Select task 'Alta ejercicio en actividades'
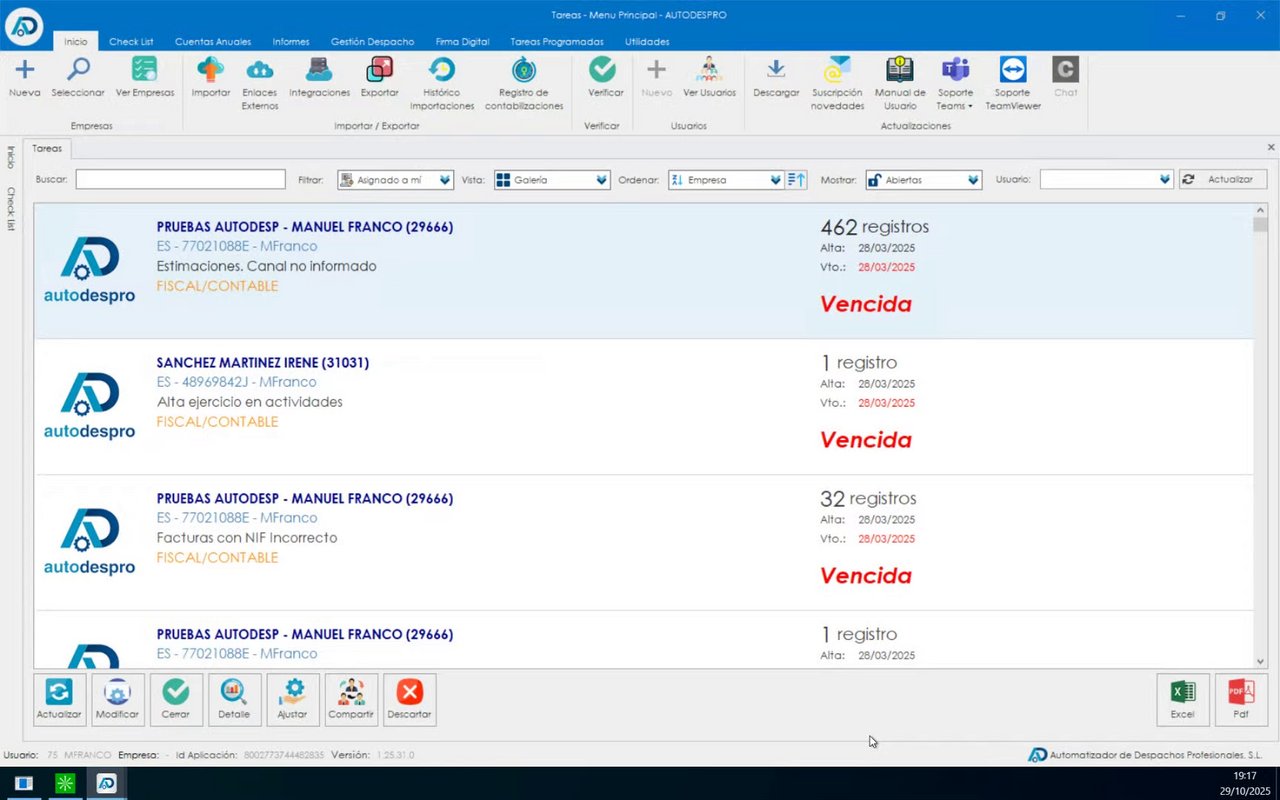 click(x=644, y=407)
